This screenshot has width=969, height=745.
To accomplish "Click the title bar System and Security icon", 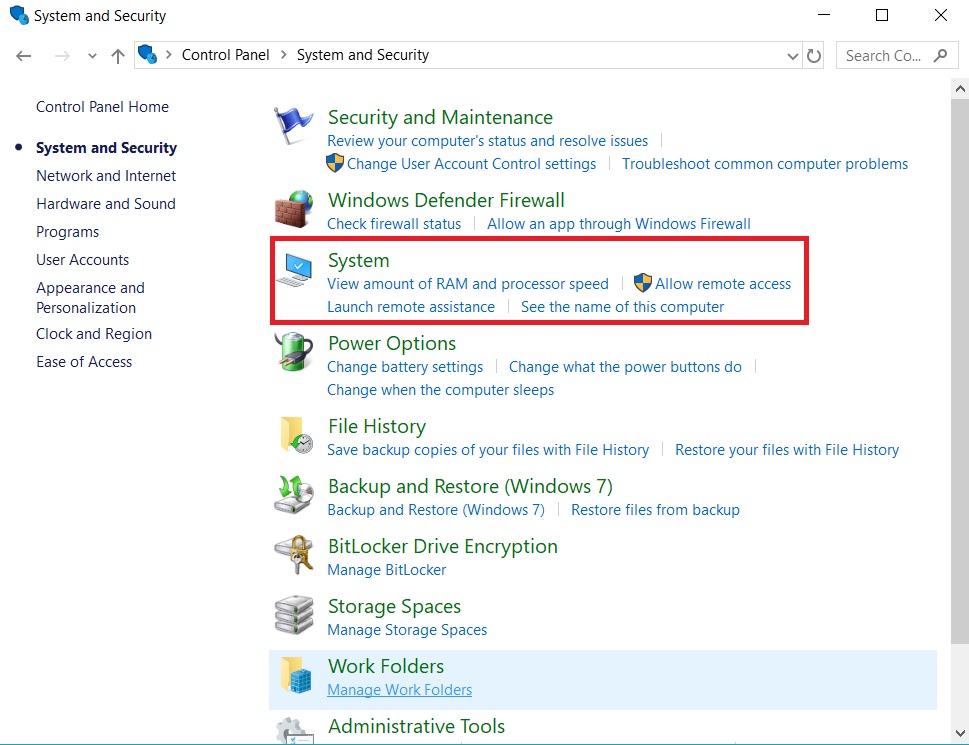I will pyautogui.click(x=19, y=15).
